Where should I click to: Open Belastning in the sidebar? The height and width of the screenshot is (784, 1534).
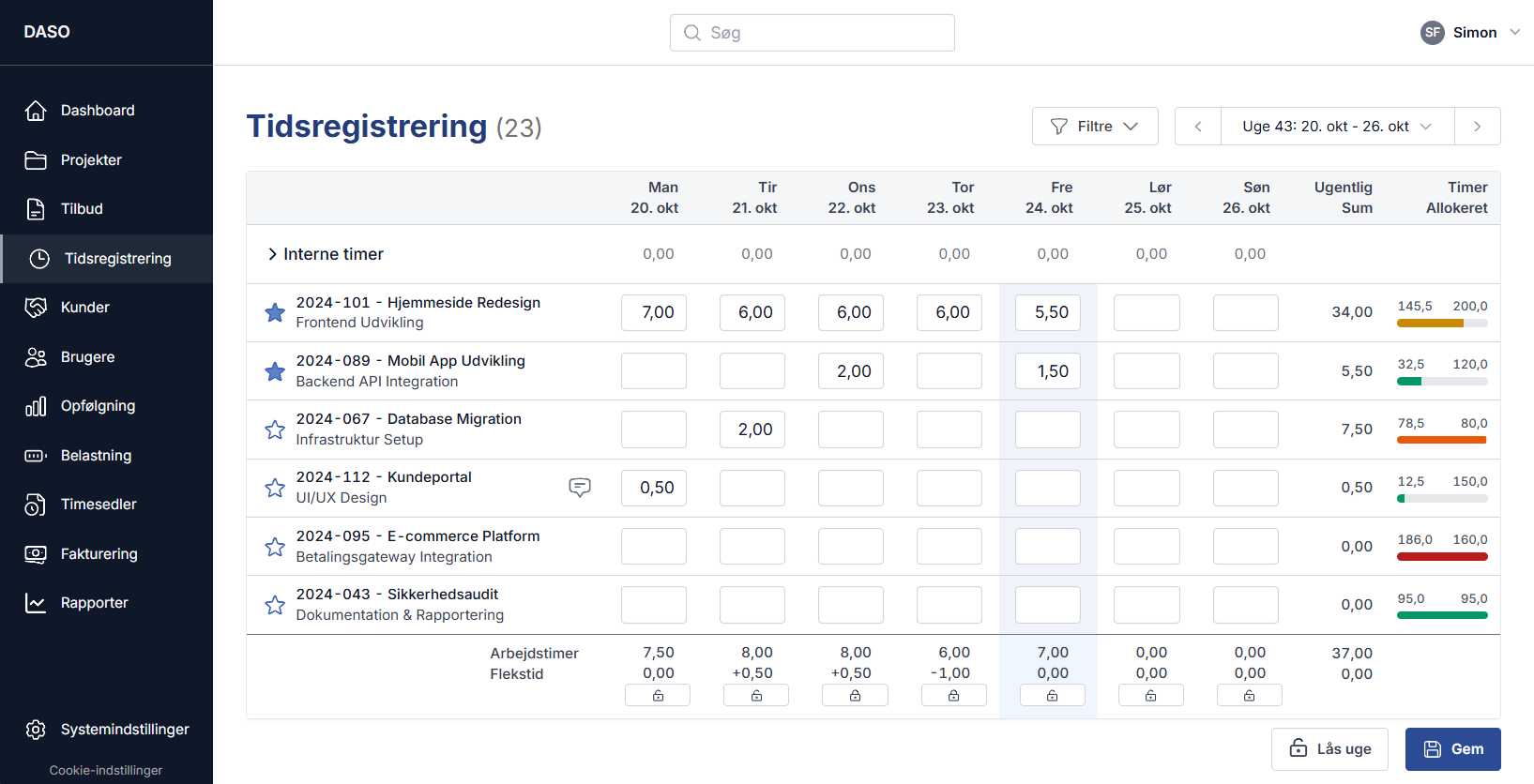click(96, 456)
